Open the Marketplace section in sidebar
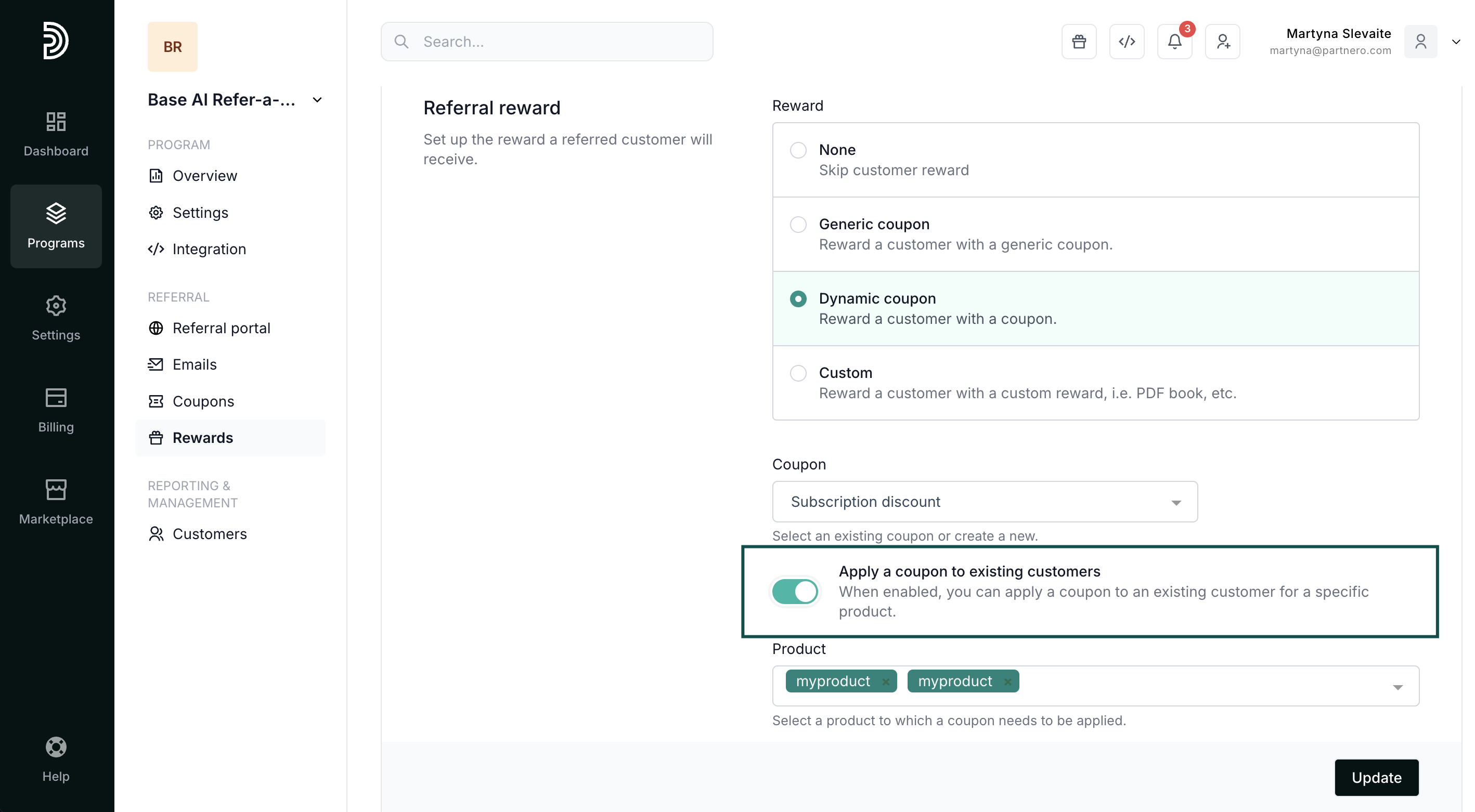 point(56,502)
